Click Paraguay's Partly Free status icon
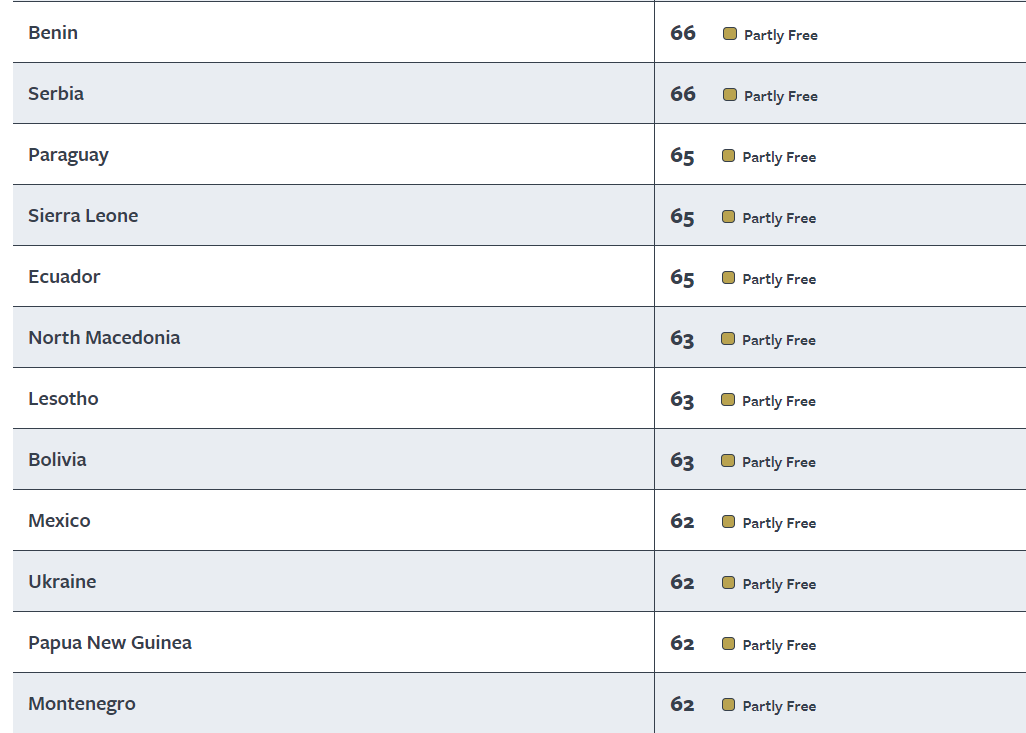 pos(728,156)
